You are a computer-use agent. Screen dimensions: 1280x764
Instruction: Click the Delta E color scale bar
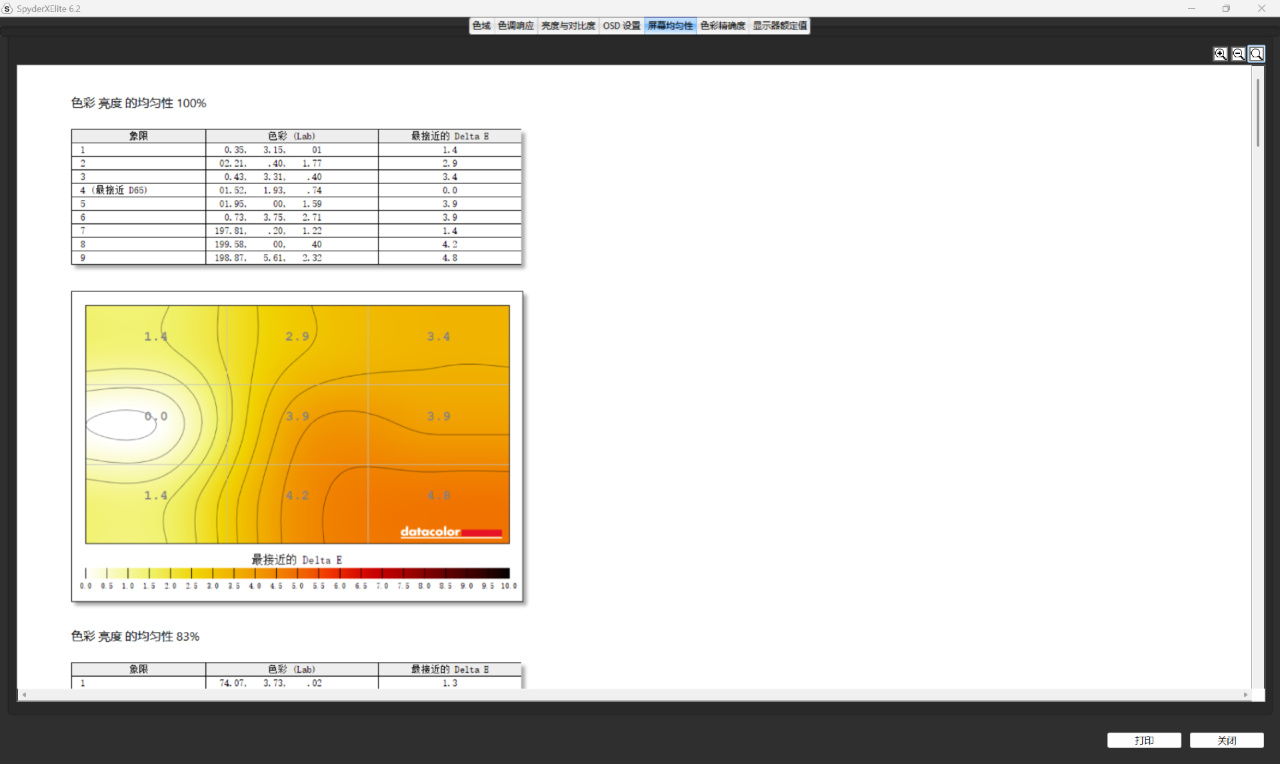297,573
